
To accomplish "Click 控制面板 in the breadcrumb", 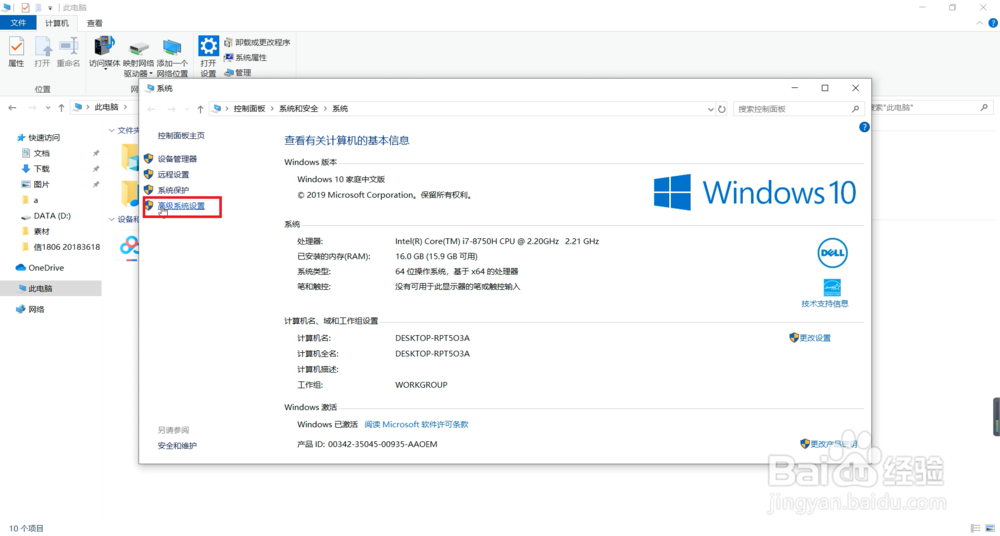I will pos(249,109).
